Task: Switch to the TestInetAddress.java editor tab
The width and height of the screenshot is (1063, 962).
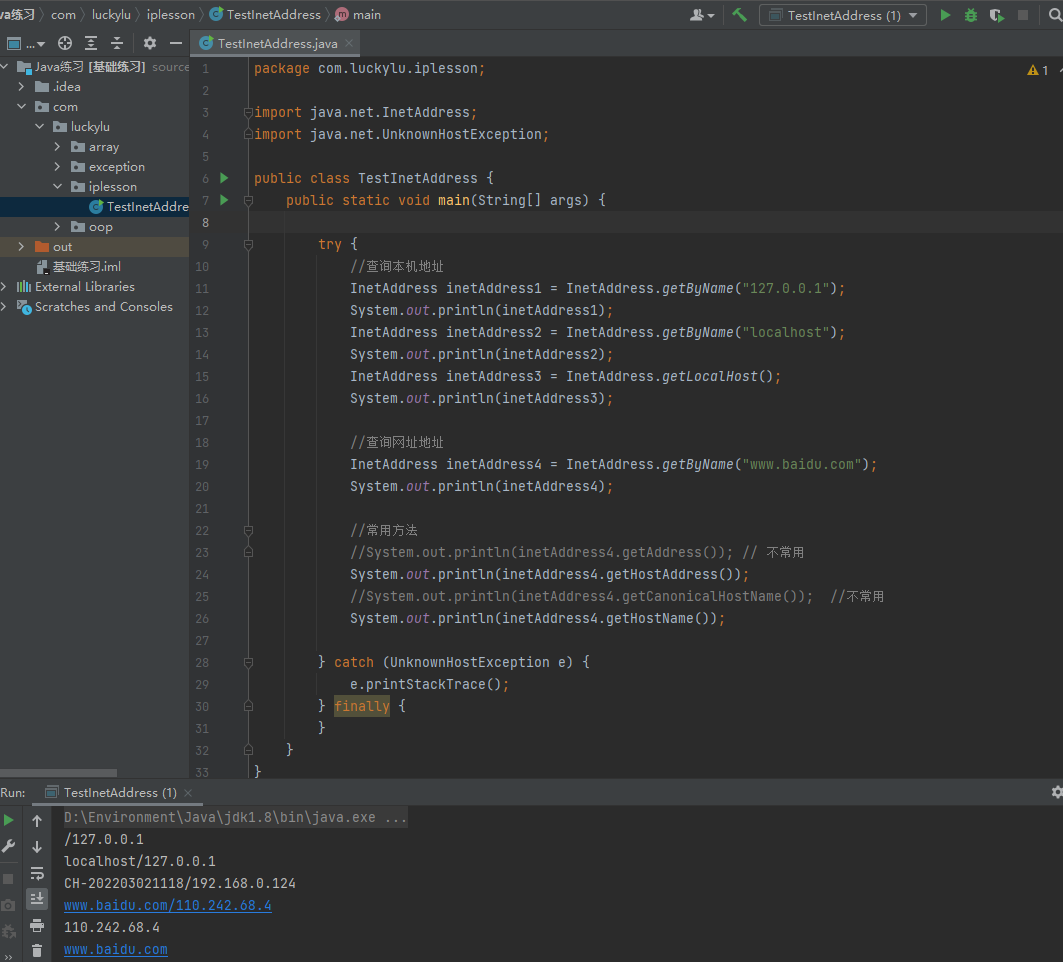Action: pyautogui.click(x=276, y=43)
